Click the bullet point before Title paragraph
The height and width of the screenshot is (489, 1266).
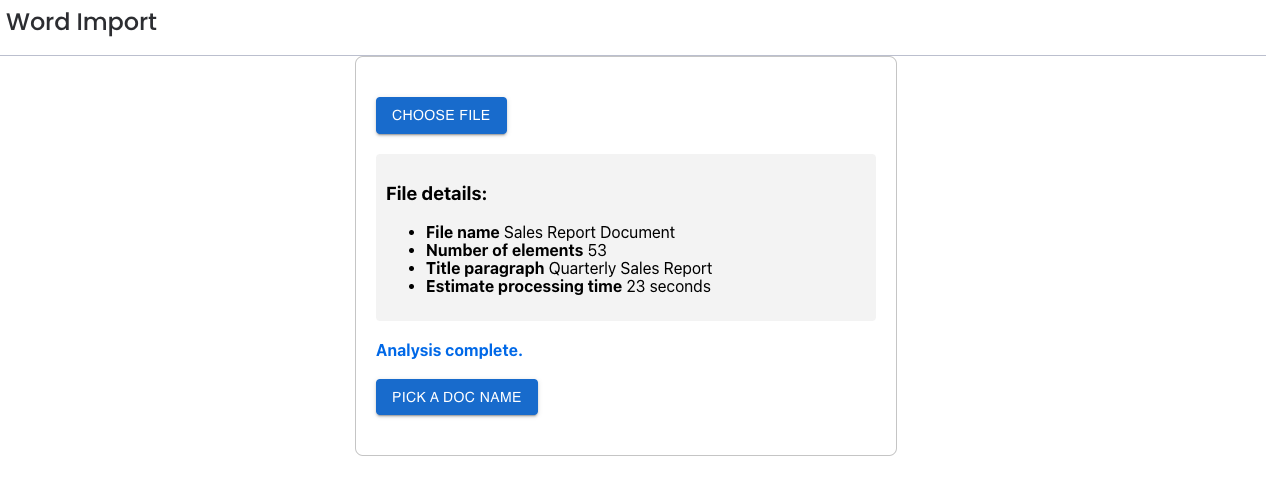coord(413,269)
